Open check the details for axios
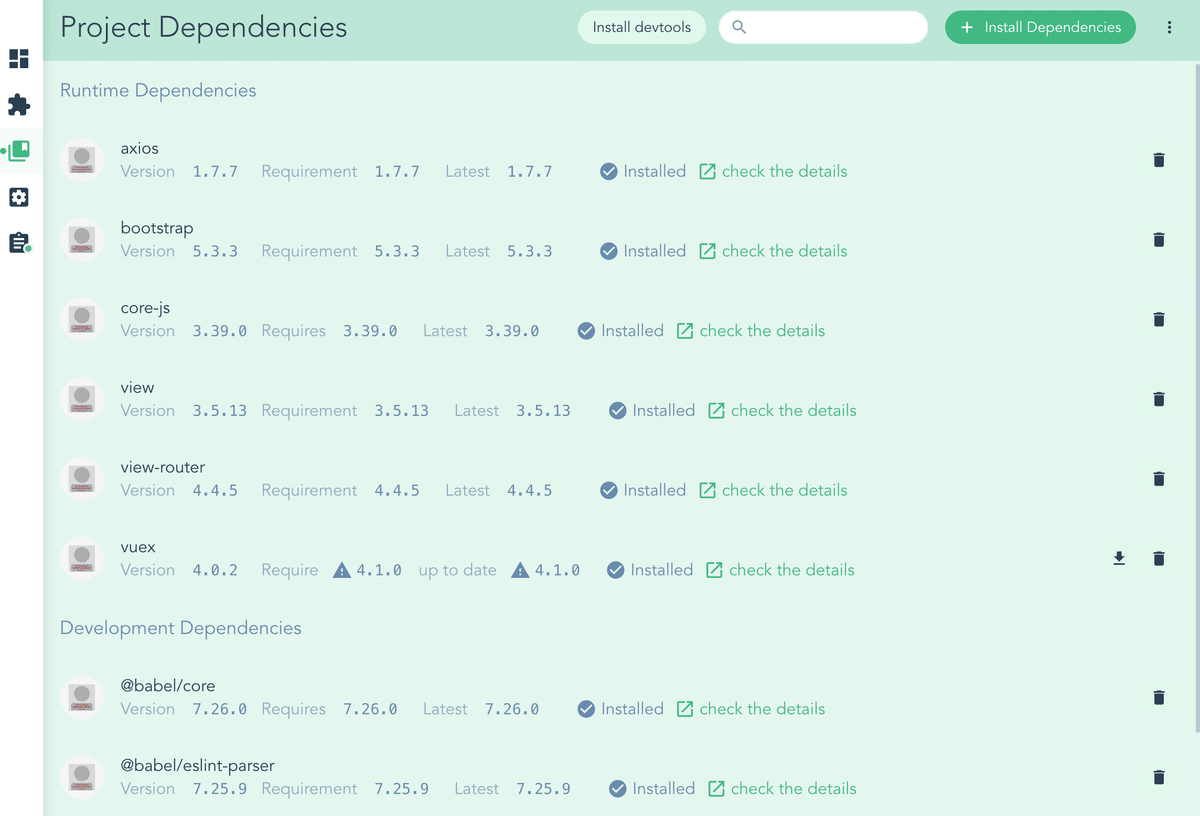The image size is (1200, 816). click(x=773, y=172)
